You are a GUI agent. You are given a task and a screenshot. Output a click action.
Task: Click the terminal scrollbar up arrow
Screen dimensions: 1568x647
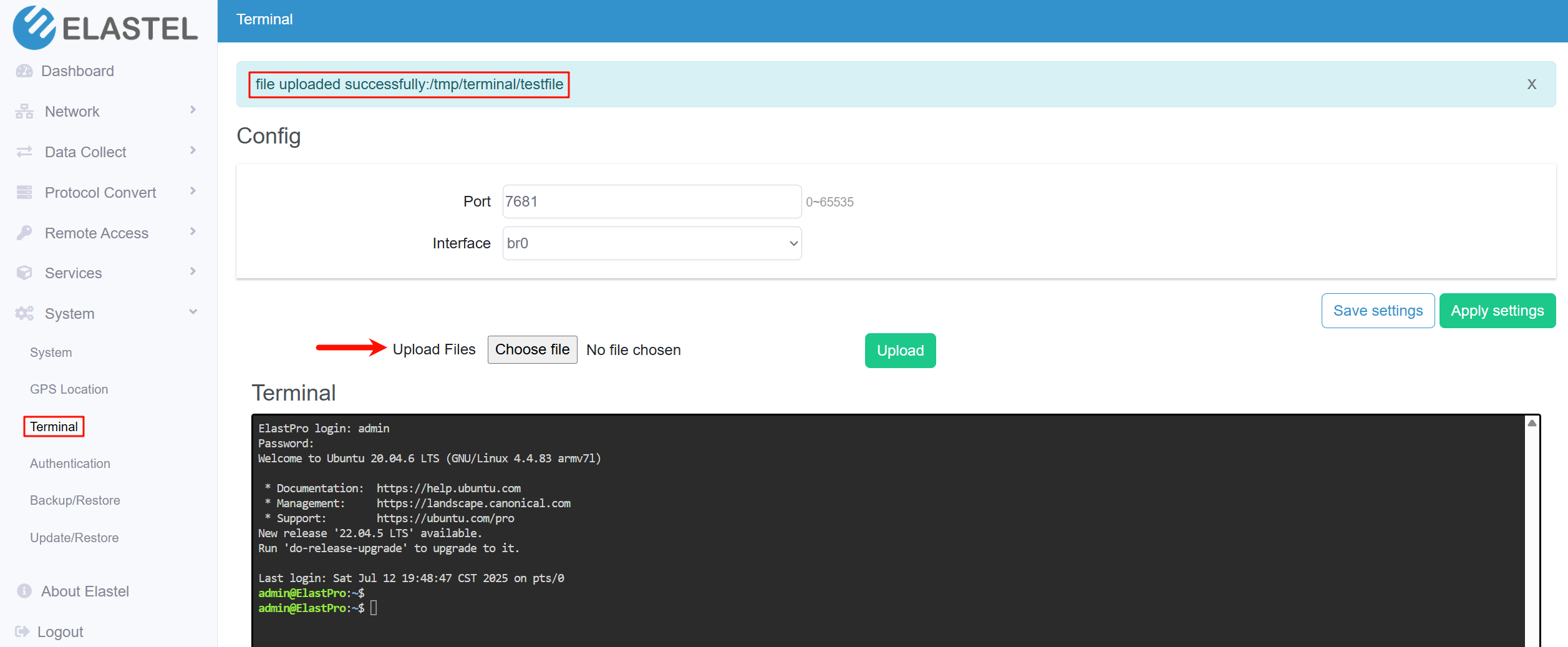click(x=1532, y=423)
